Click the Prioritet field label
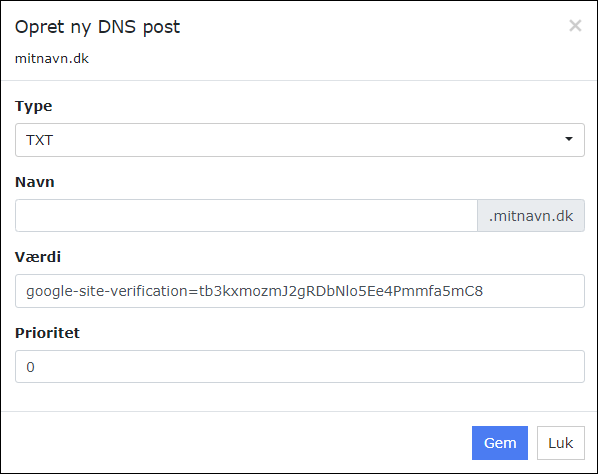The image size is (598, 474). click(x=47, y=333)
